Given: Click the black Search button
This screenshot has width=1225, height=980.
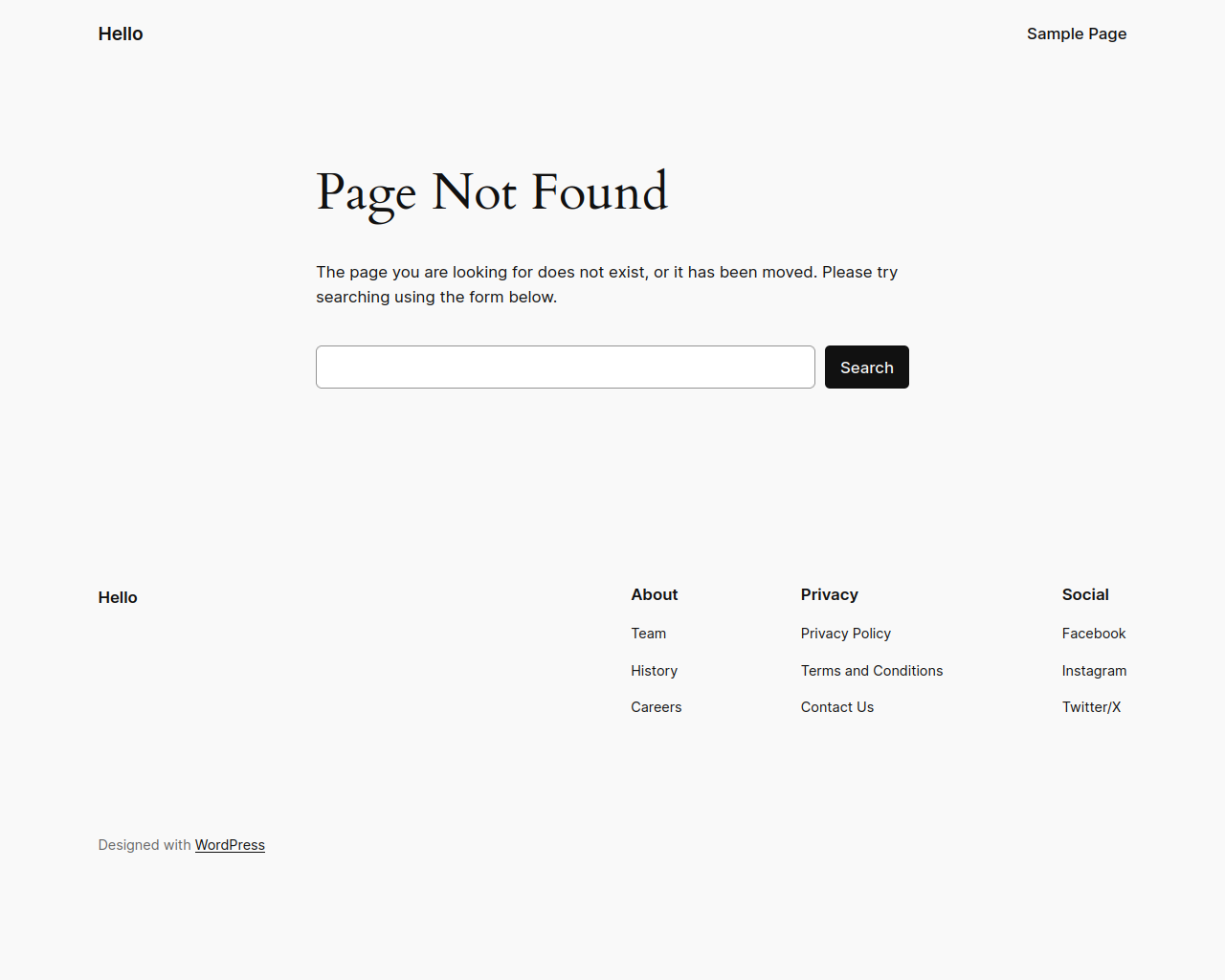Looking at the screenshot, I should (867, 367).
